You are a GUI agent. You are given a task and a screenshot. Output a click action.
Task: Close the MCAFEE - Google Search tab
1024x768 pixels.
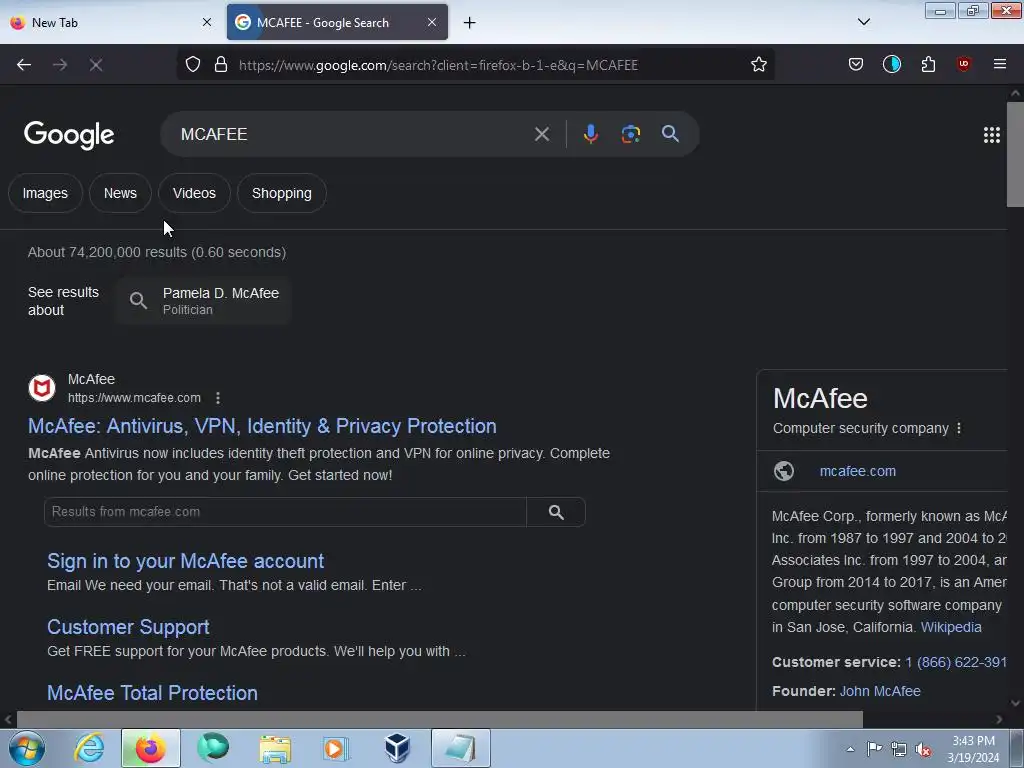[432, 22]
